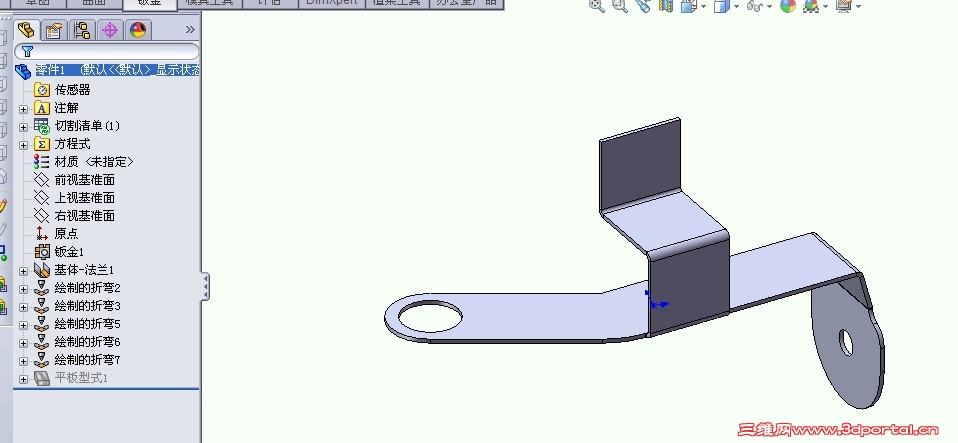Click the Display Style box icon
958x443 pixels.
tap(722, 6)
